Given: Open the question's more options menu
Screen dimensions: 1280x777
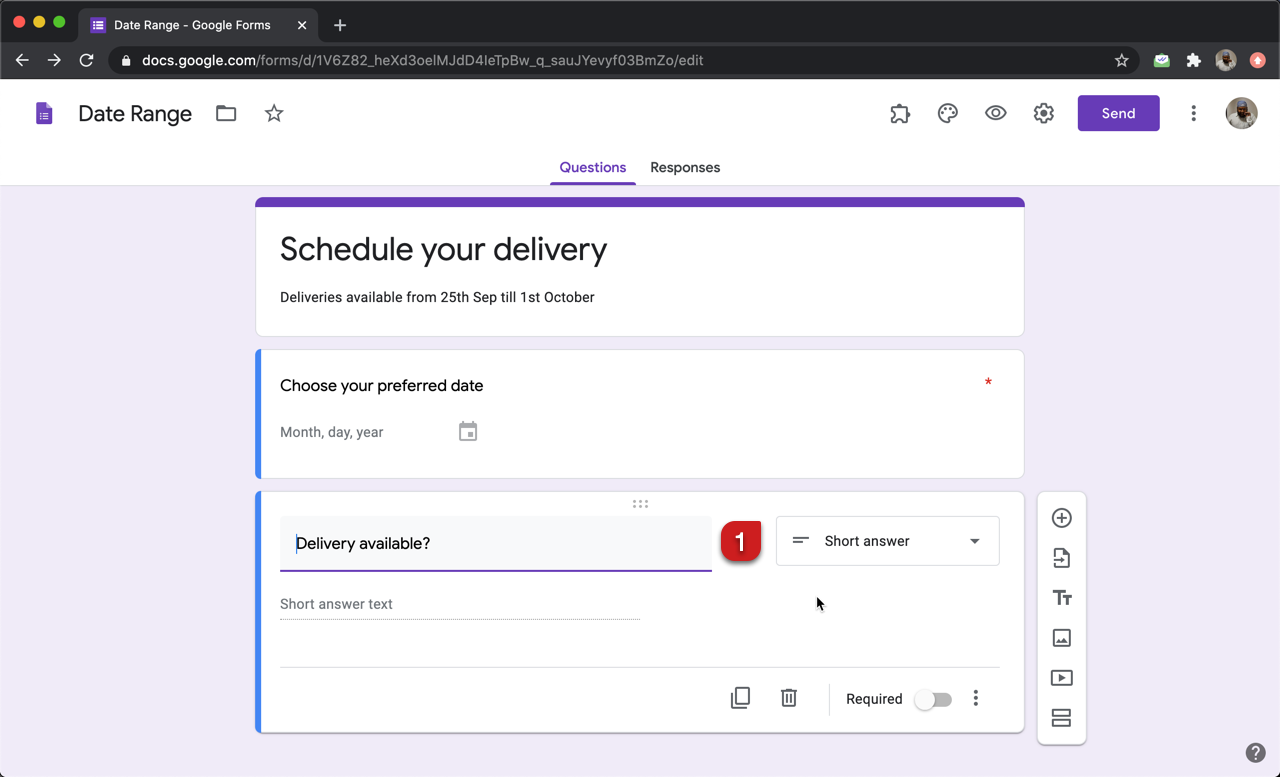Looking at the screenshot, I should click(x=976, y=699).
